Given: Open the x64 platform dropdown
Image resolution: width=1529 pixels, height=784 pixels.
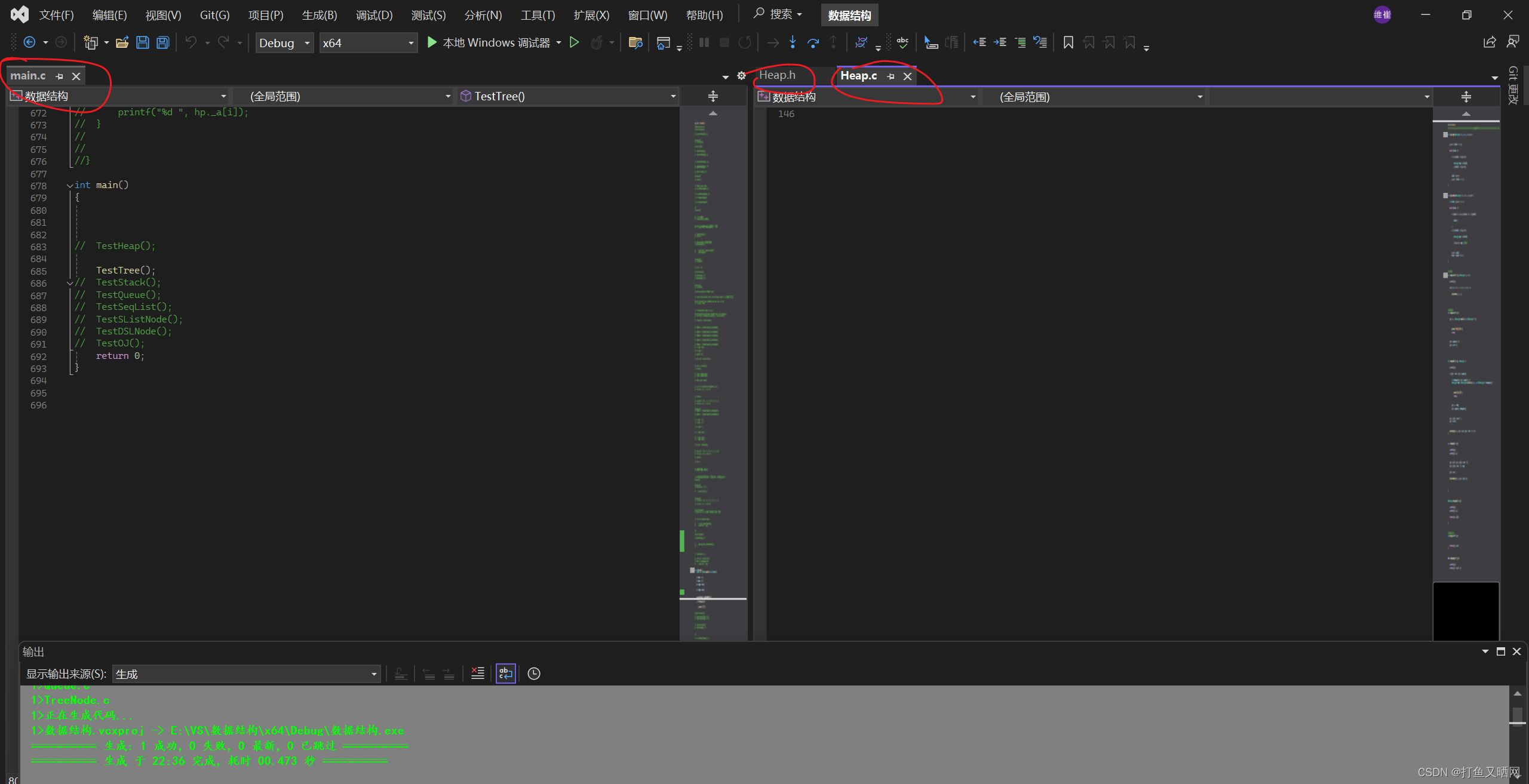Looking at the screenshot, I should point(368,43).
